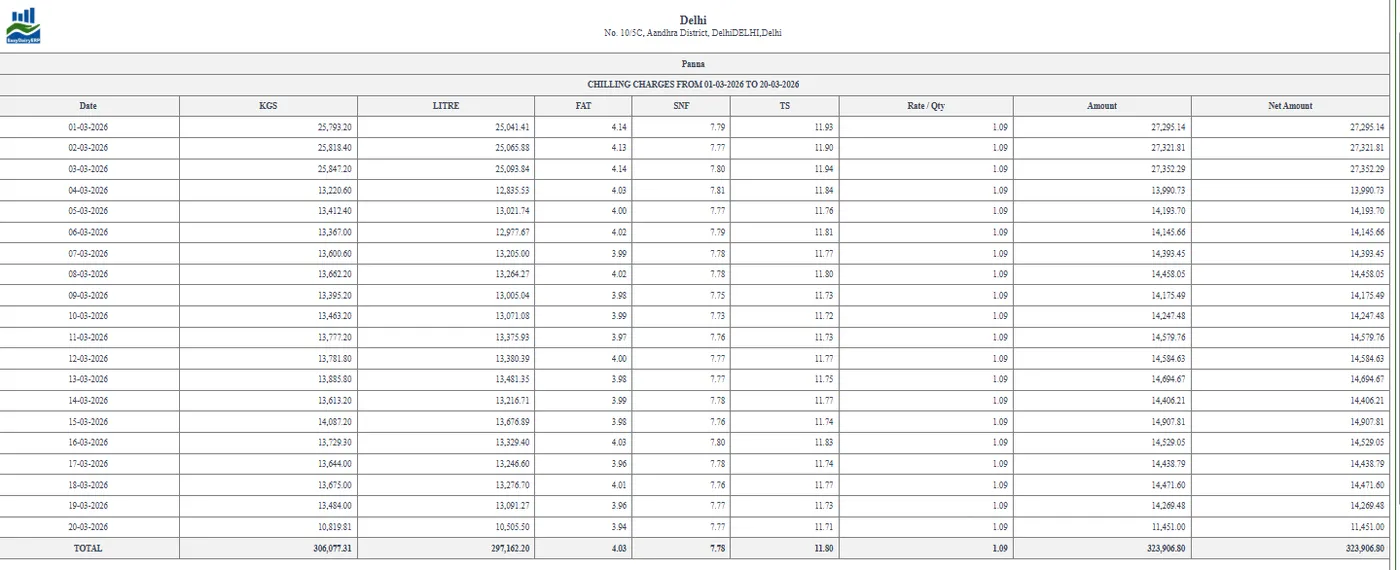Click '11,451.00' in the Amount column
This screenshot has height=570, width=1400.
[1168, 526]
